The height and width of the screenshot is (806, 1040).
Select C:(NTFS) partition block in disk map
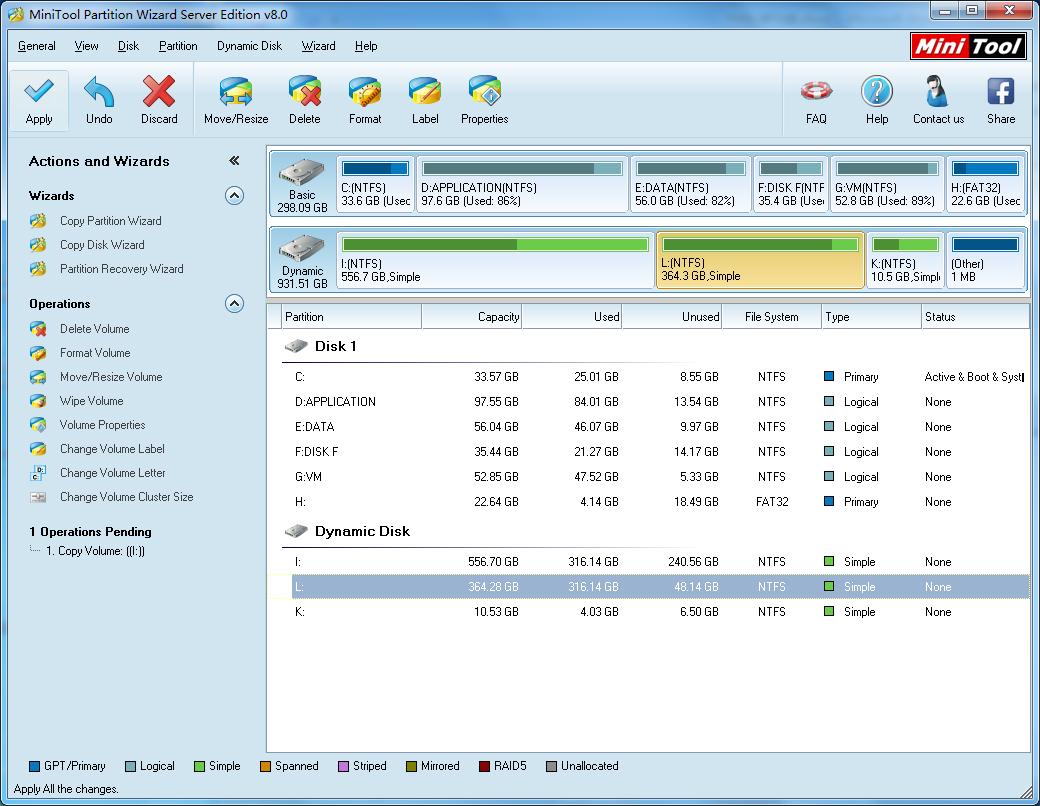[x=375, y=184]
